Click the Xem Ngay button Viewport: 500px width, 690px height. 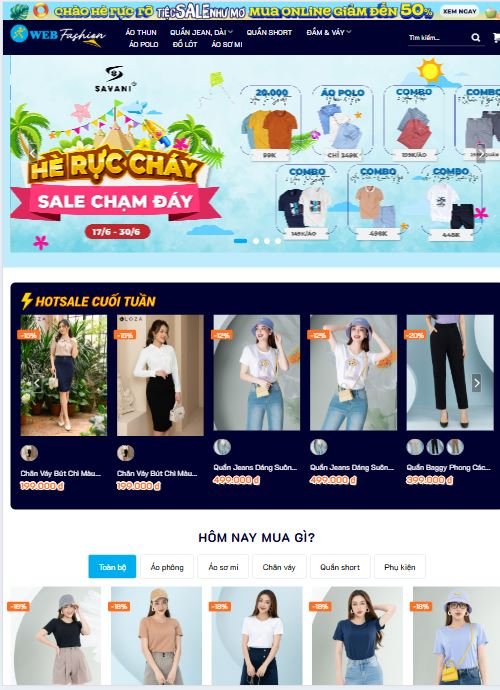click(460, 11)
